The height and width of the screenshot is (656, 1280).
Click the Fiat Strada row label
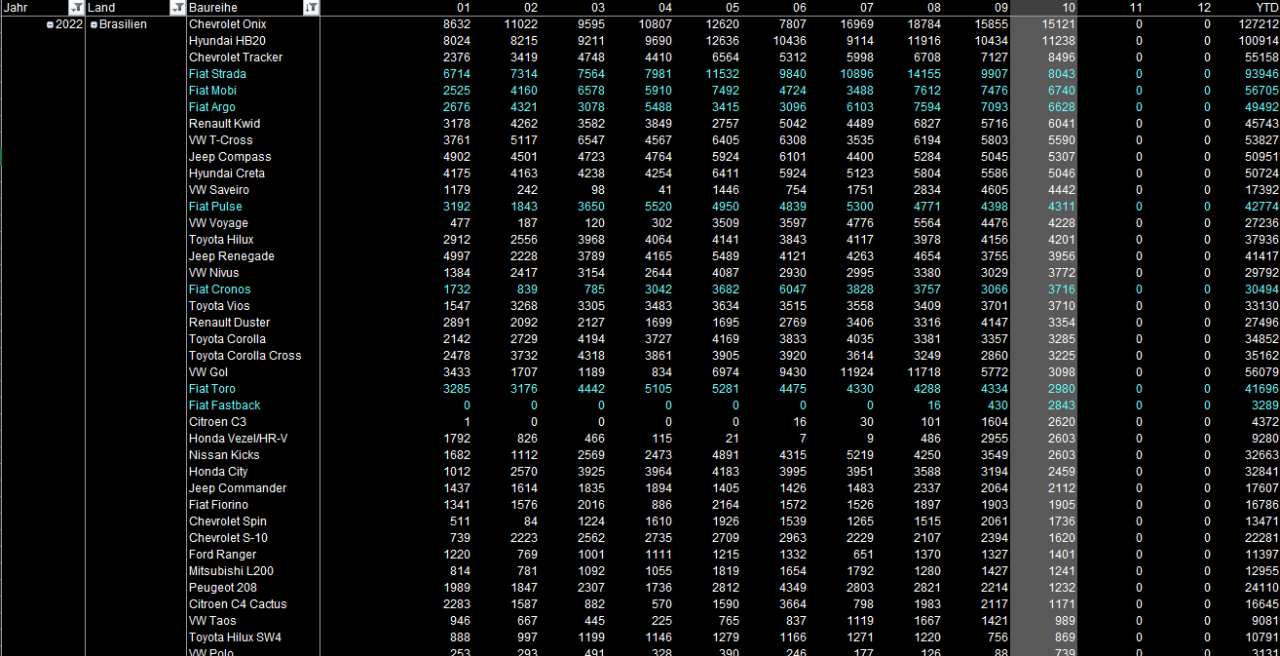(x=217, y=74)
